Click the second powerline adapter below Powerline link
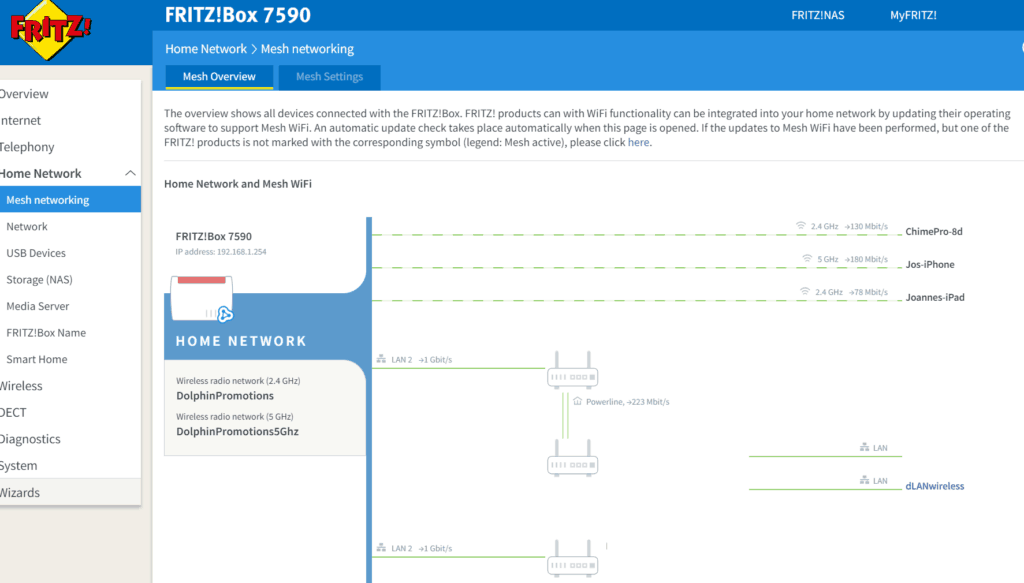 pos(573,460)
